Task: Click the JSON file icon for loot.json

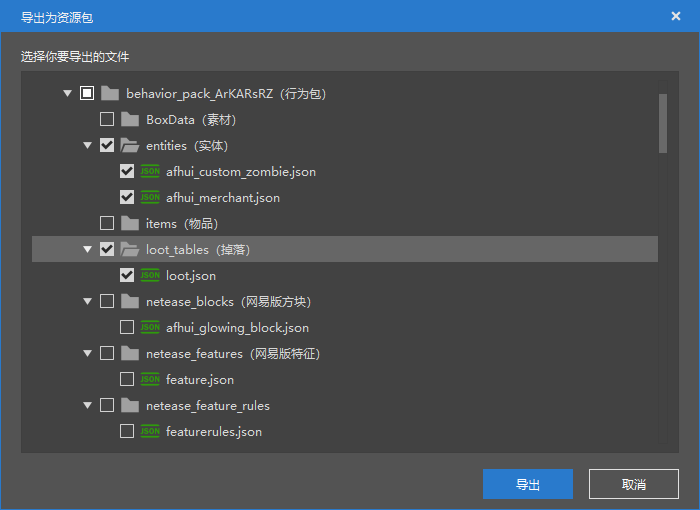Action: click(x=150, y=275)
